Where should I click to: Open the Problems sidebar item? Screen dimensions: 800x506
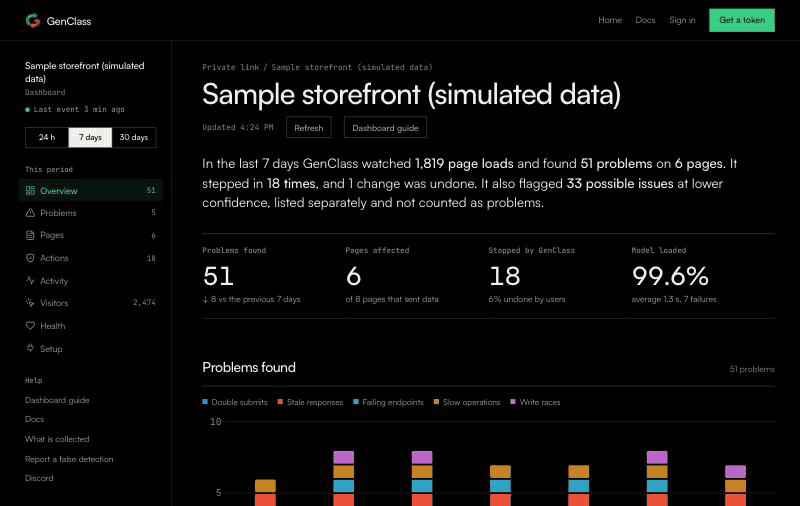[x=90, y=213]
